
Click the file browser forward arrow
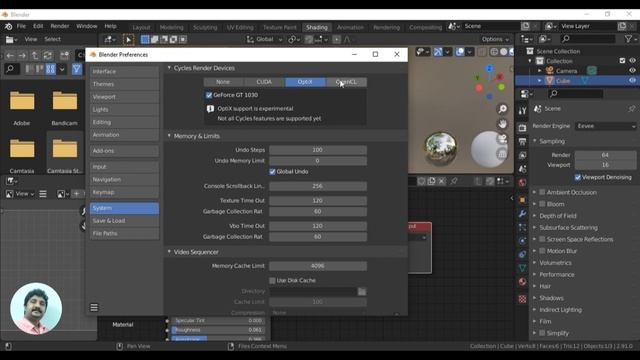[22, 56]
